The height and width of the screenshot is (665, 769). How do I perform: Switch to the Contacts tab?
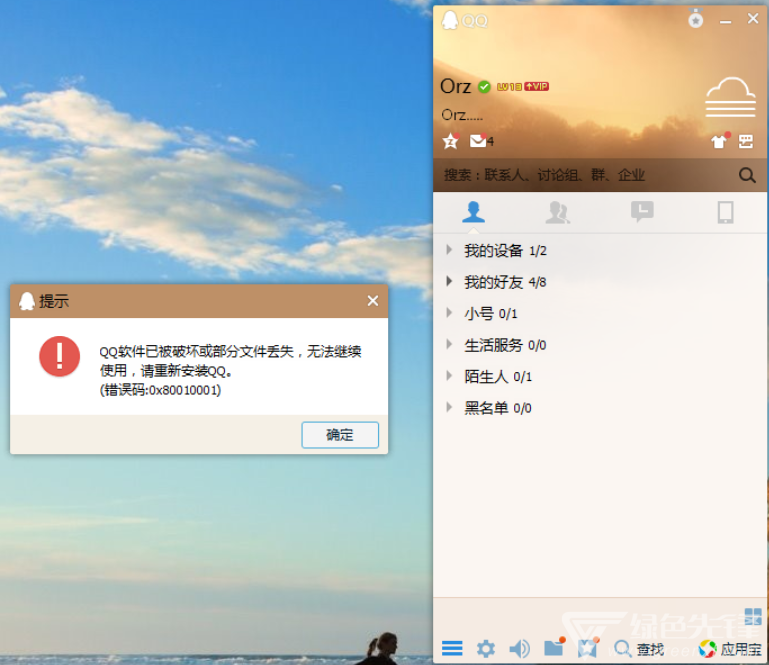473,212
